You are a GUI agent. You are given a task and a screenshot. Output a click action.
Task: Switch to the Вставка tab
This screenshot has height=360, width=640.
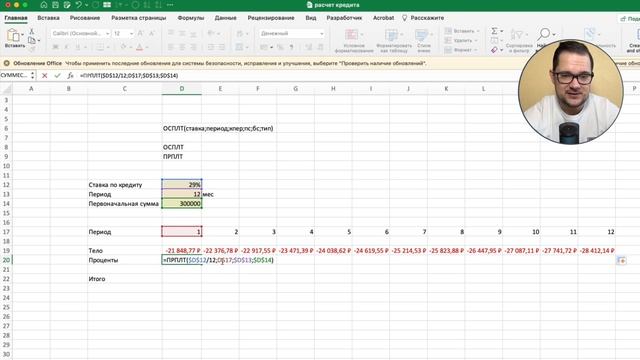pyautogui.click(x=48, y=18)
